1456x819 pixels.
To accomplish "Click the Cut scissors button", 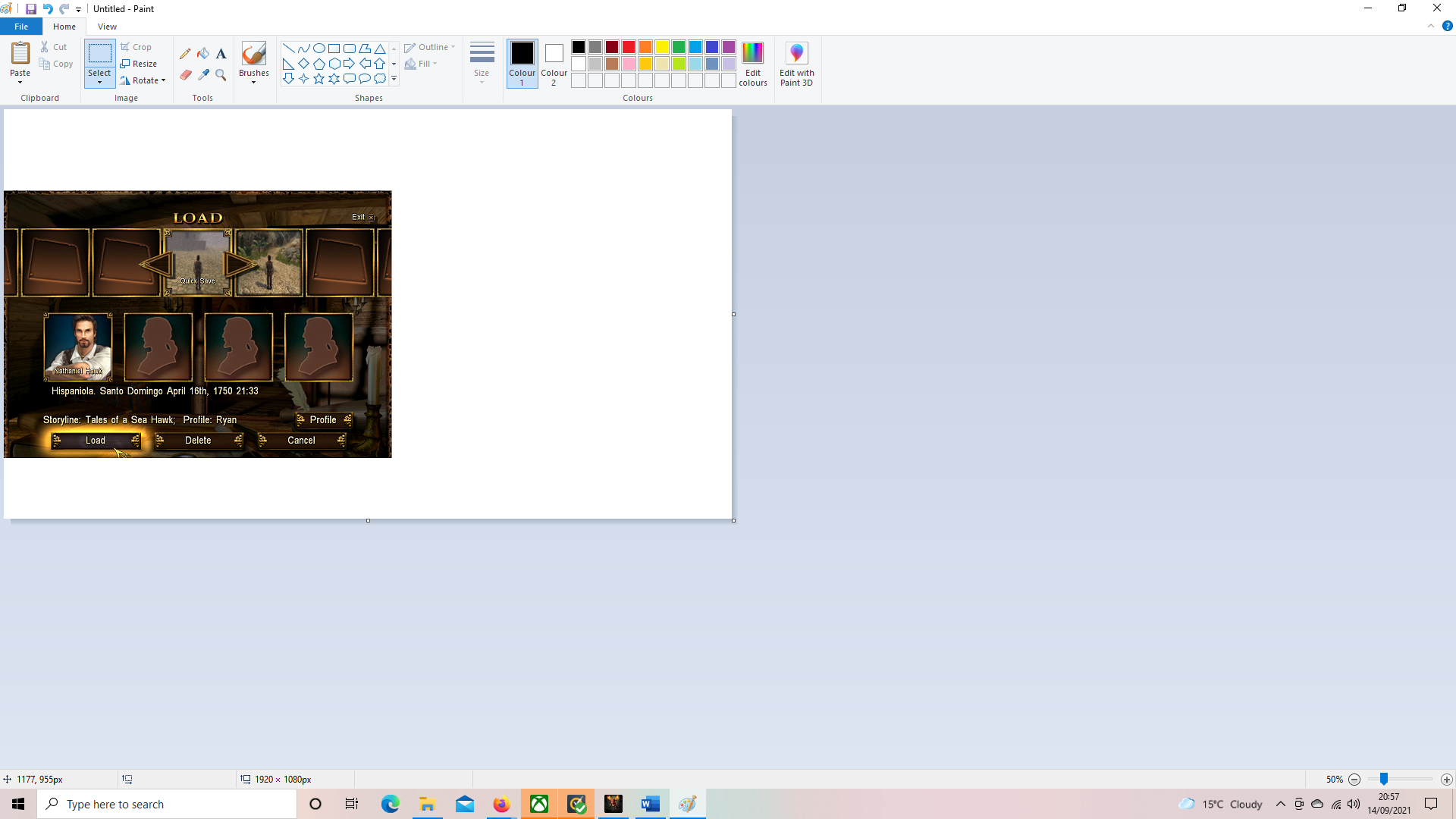I will [54, 47].
